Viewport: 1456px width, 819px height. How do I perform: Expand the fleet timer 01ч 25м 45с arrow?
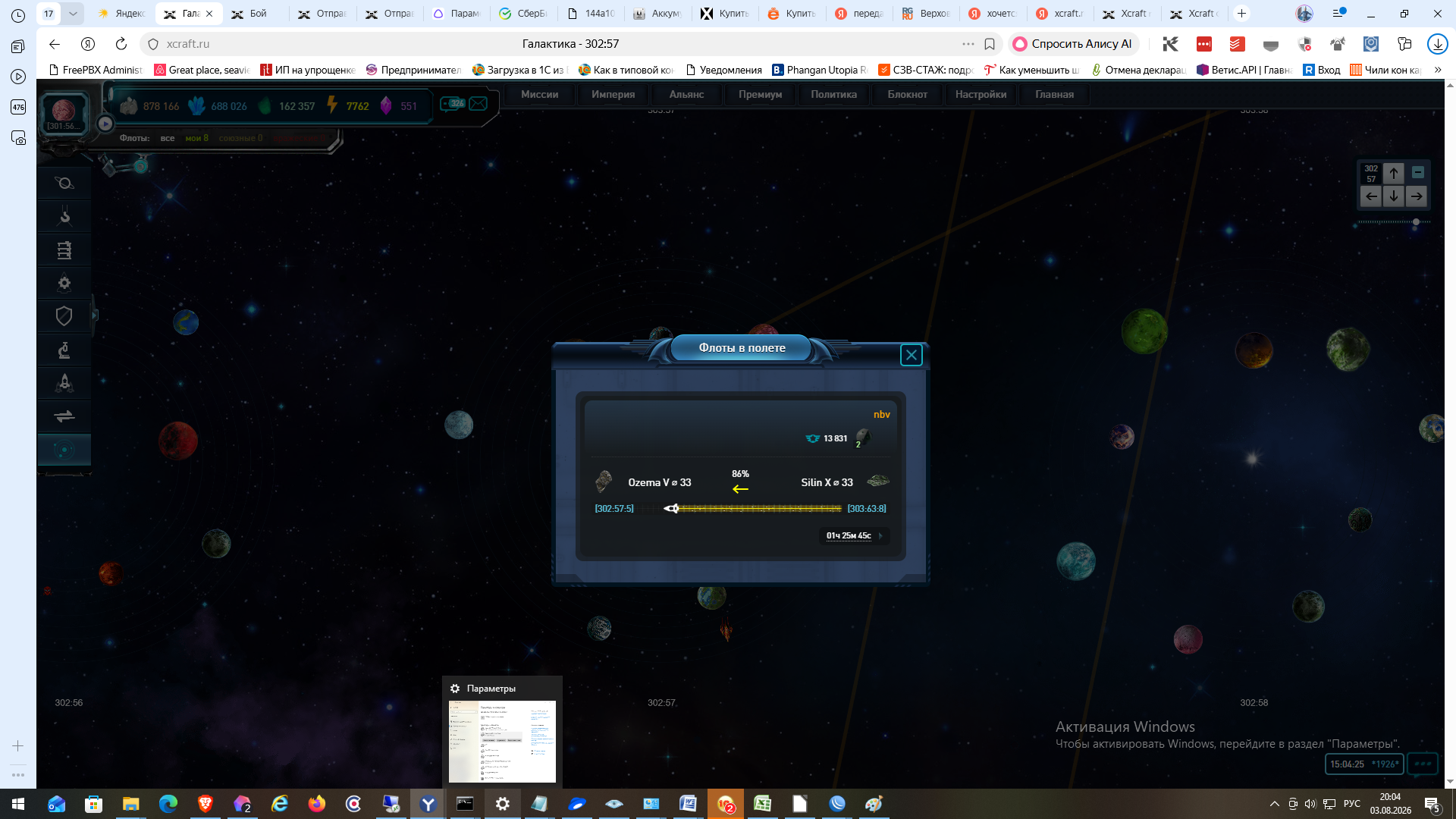click(x=880, y=535)
